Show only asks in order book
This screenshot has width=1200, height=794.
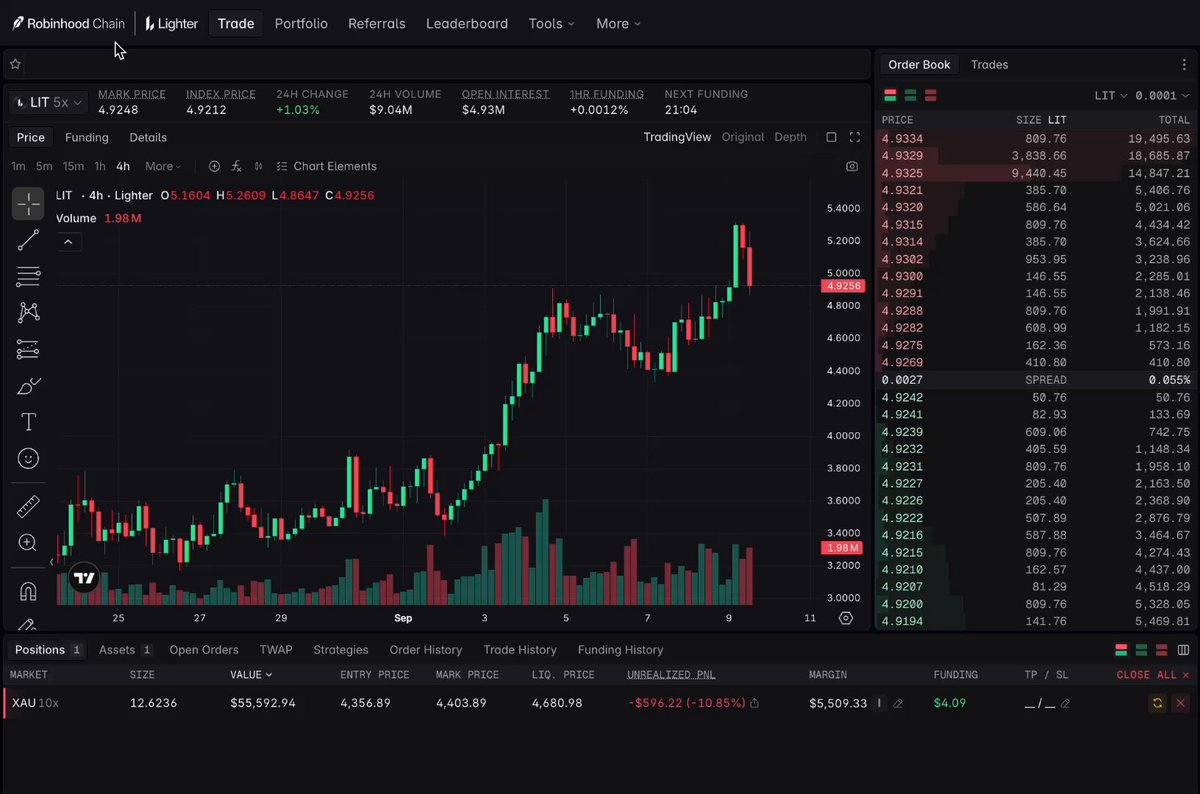930,96
